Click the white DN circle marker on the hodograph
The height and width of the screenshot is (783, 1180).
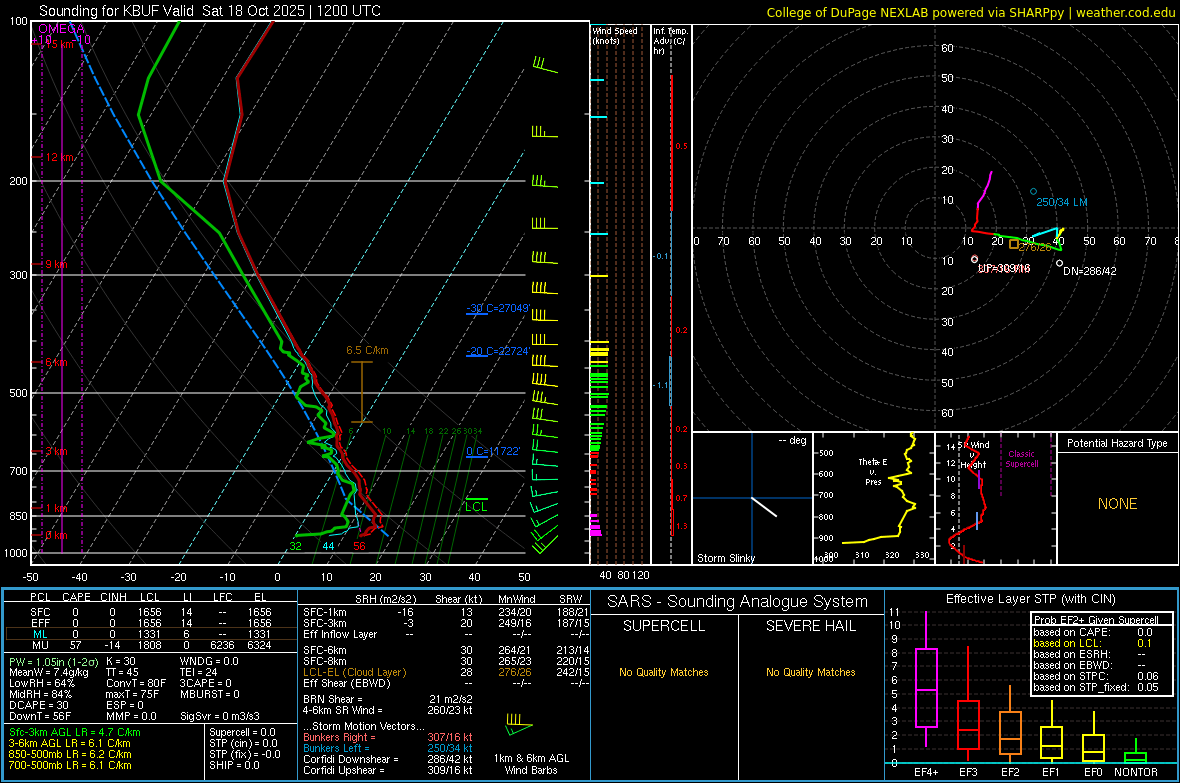tap(1060, 264)
